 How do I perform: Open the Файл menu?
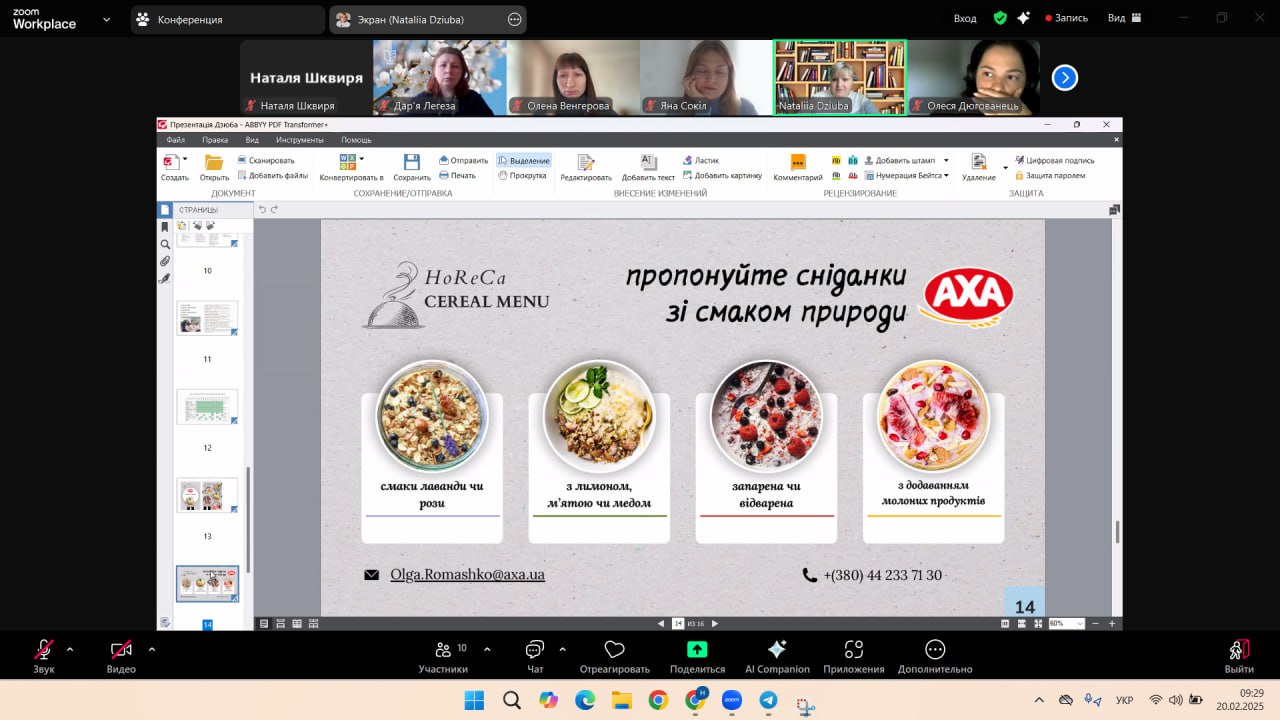pos(176,140)
